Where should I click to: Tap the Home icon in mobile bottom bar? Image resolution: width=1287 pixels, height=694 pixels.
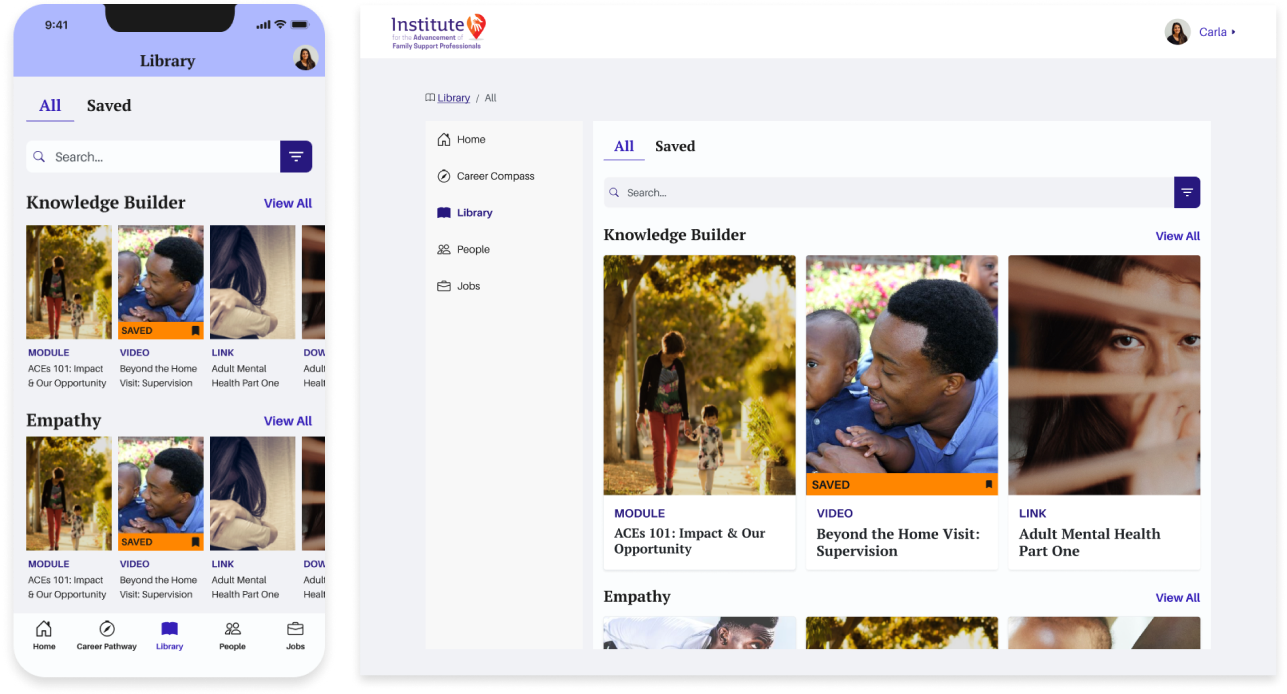click(44, 630)
